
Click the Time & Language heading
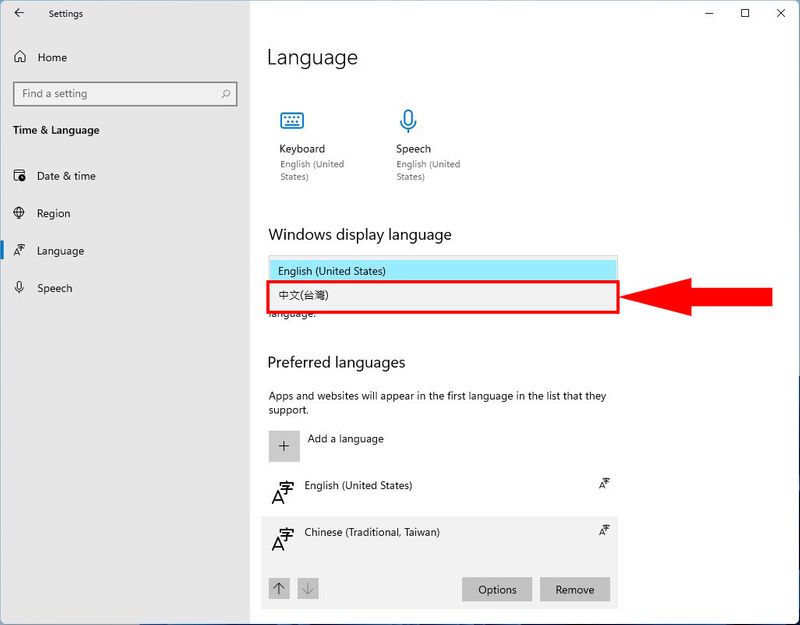[56, 130]
